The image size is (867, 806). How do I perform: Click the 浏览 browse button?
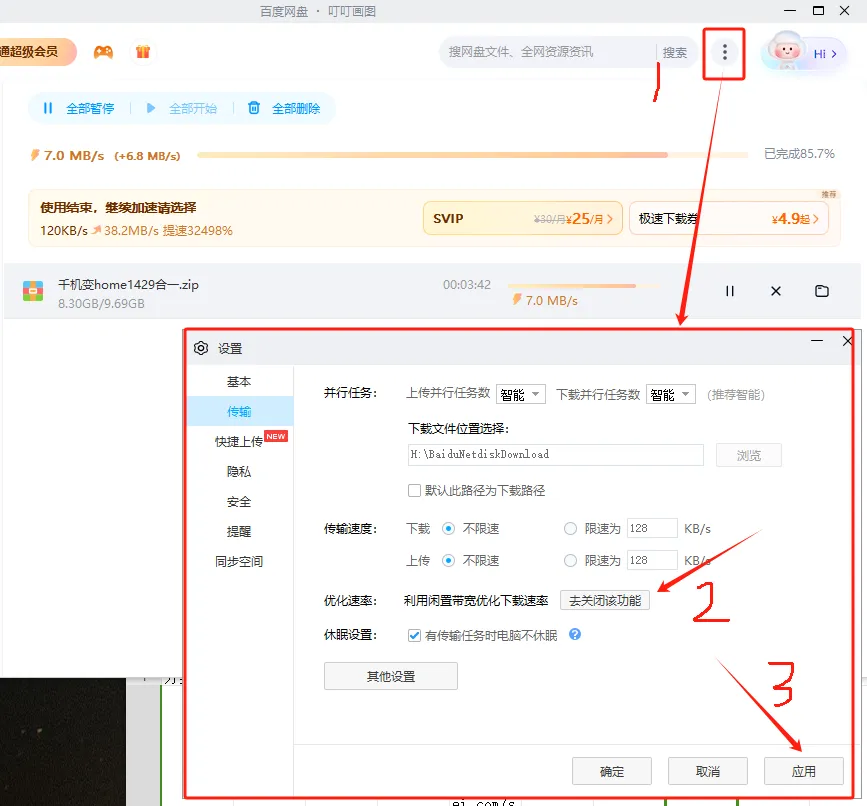(x=749, y=455)
